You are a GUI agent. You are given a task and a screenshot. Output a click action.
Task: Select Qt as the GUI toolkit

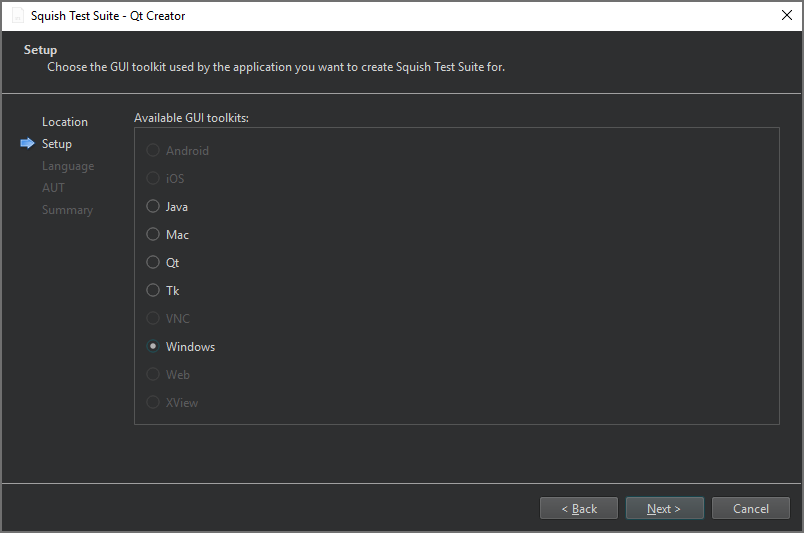153,263
